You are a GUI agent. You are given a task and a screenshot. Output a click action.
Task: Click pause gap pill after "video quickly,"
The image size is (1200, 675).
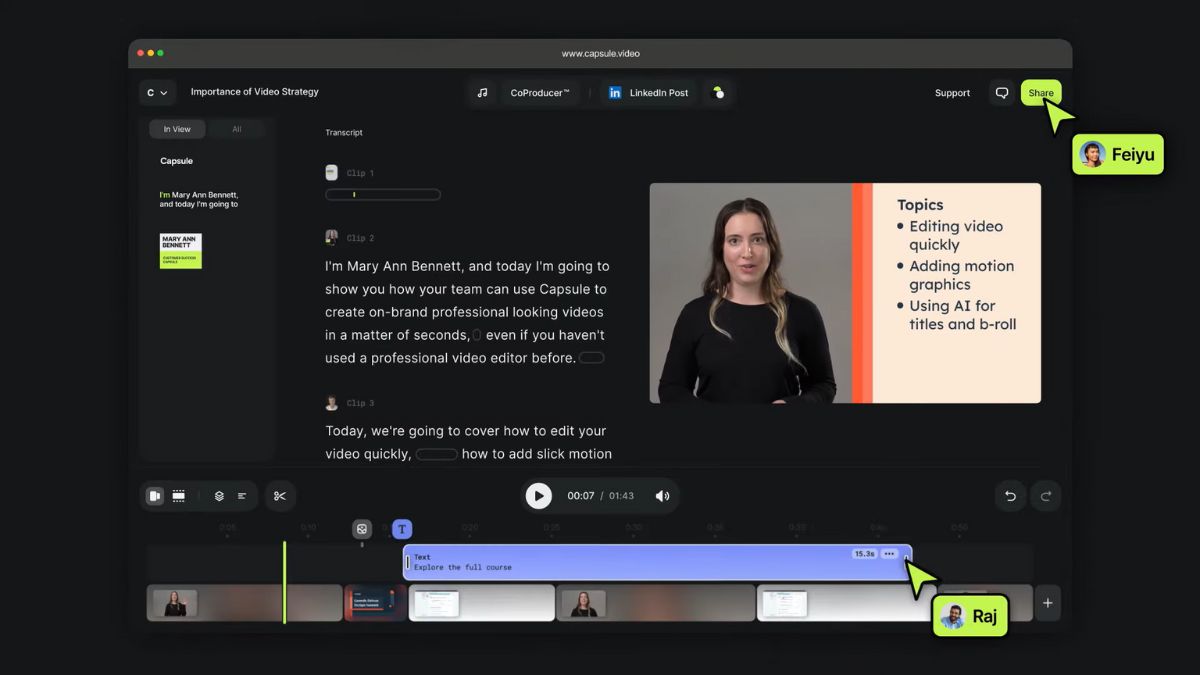pos(436,454)
